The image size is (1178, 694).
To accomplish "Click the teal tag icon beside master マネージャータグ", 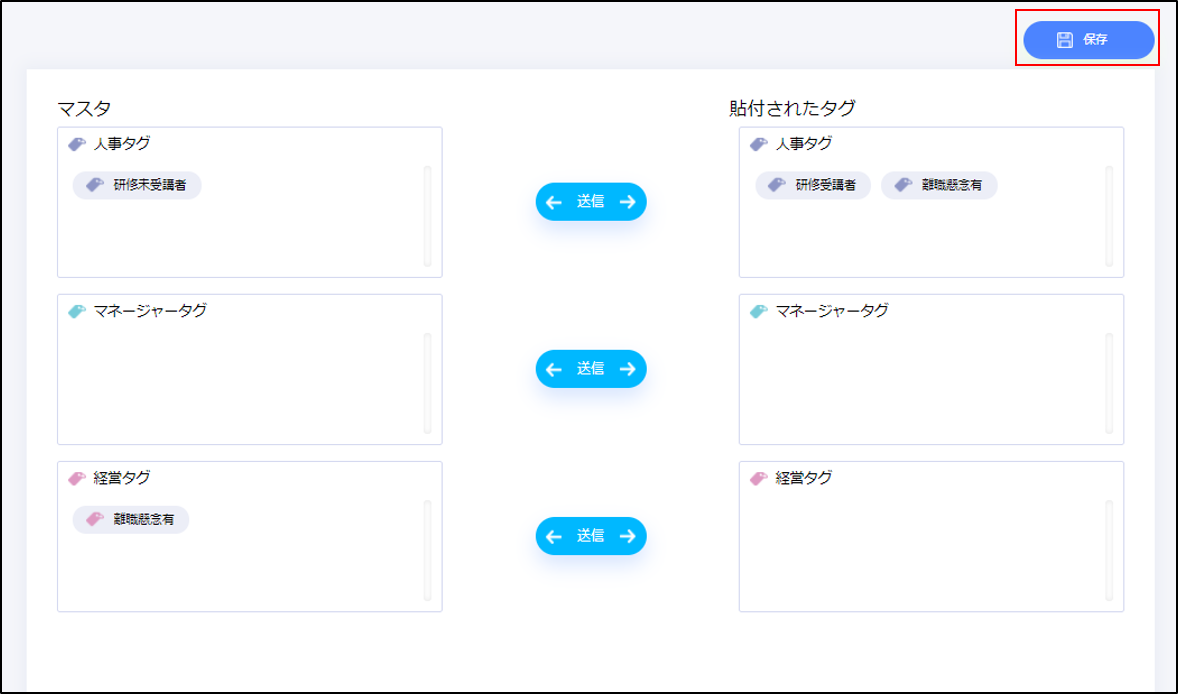I will (77, 311).
